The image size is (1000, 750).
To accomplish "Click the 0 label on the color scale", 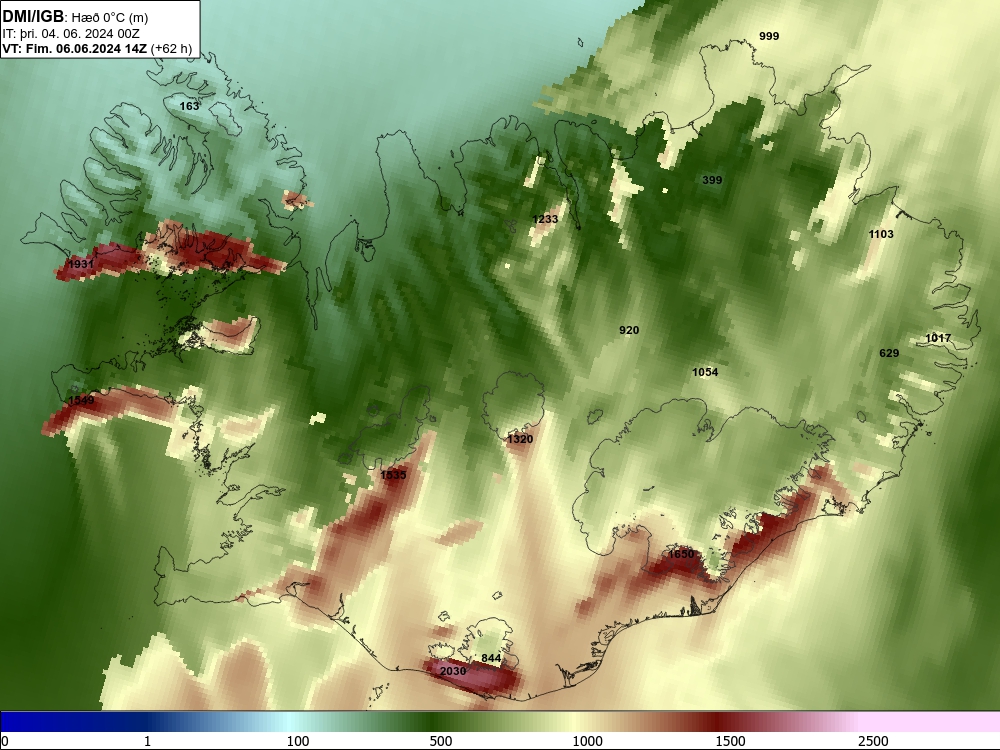I will click(5, 741).
